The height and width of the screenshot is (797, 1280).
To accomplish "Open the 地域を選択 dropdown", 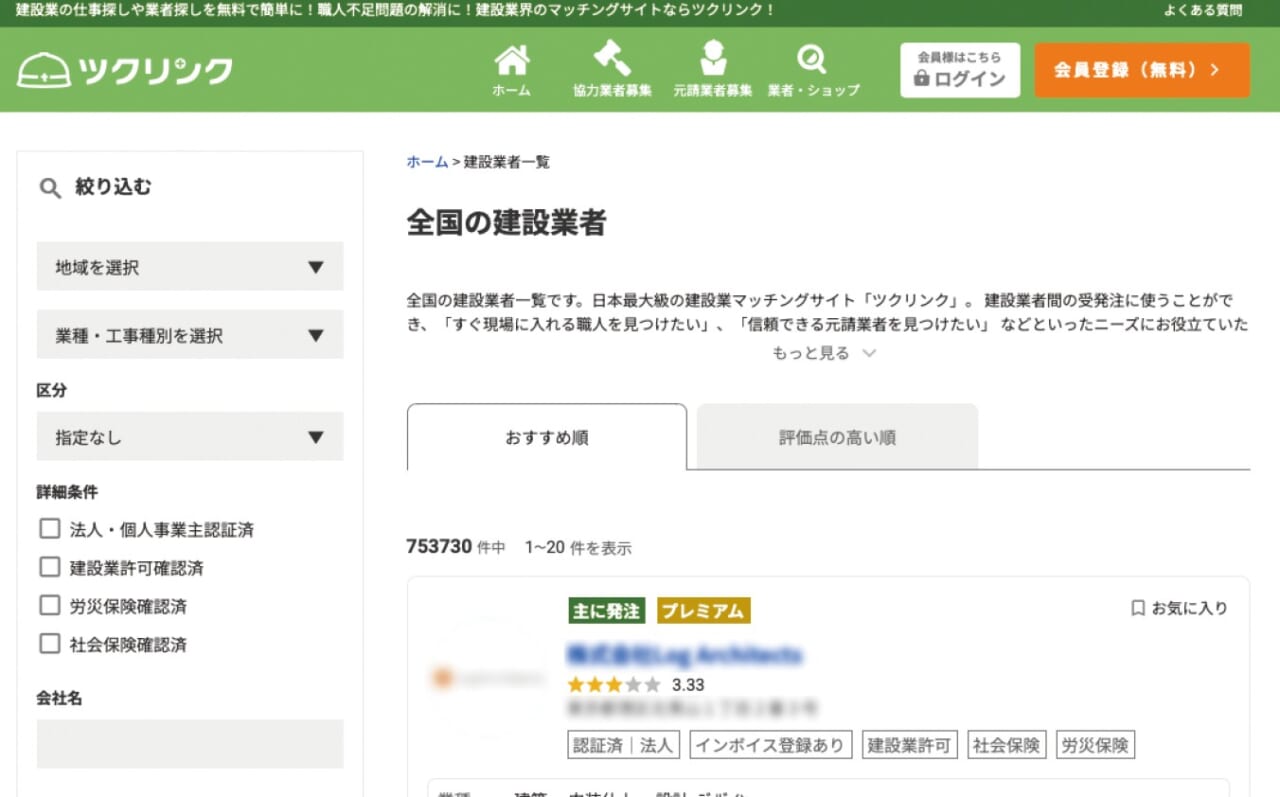I will tap(189, 267).
